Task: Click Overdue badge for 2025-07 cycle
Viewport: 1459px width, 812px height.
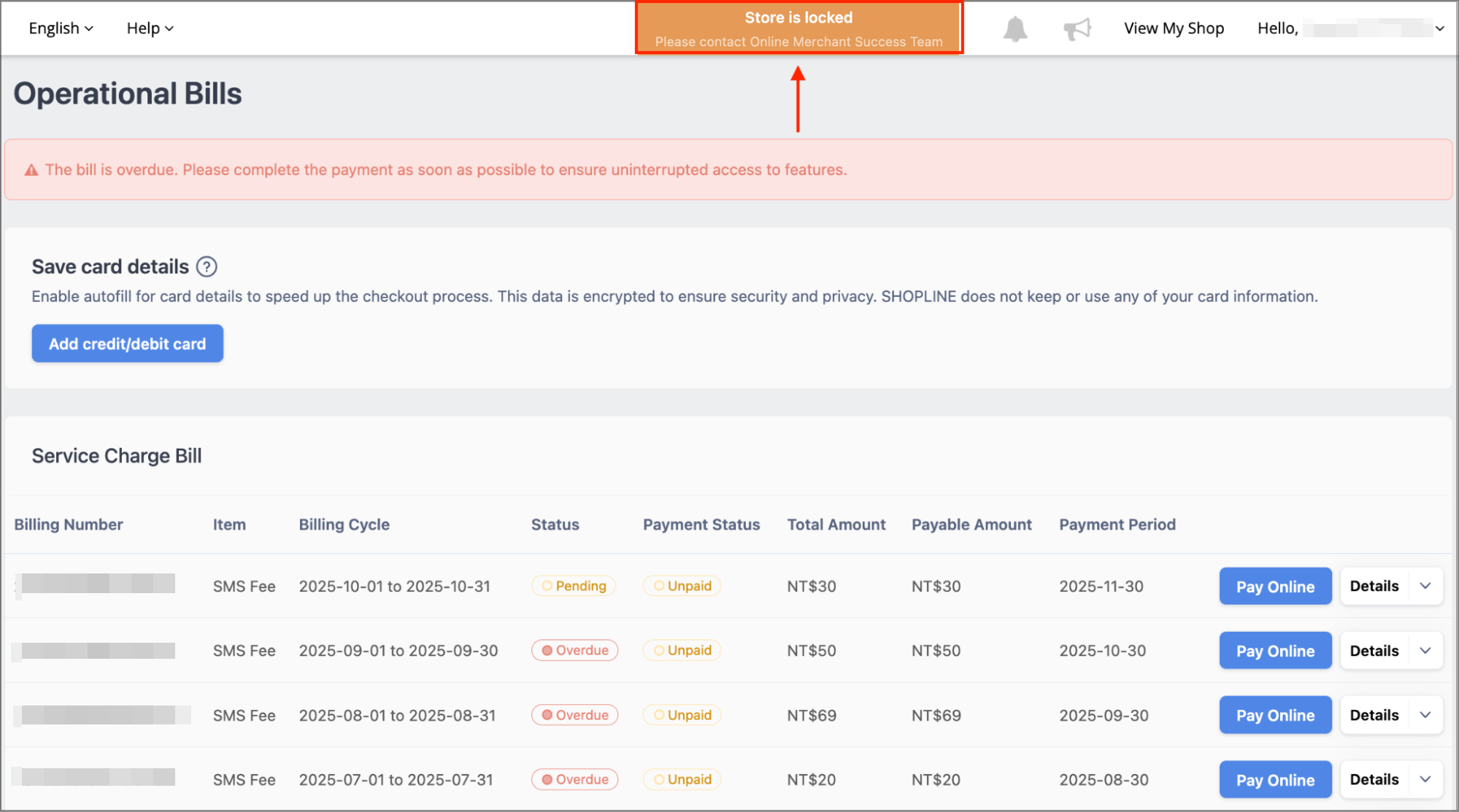Action: coord(575,779)
